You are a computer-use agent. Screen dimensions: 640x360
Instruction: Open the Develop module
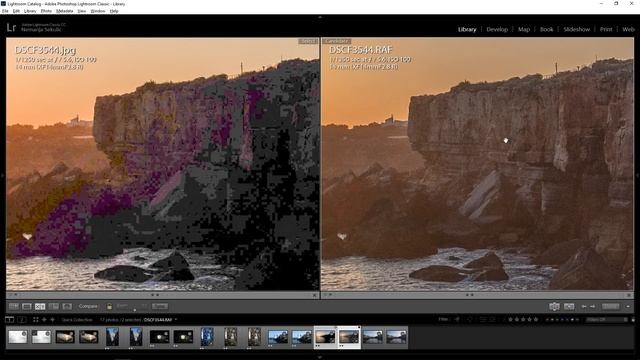pos(497,29)
